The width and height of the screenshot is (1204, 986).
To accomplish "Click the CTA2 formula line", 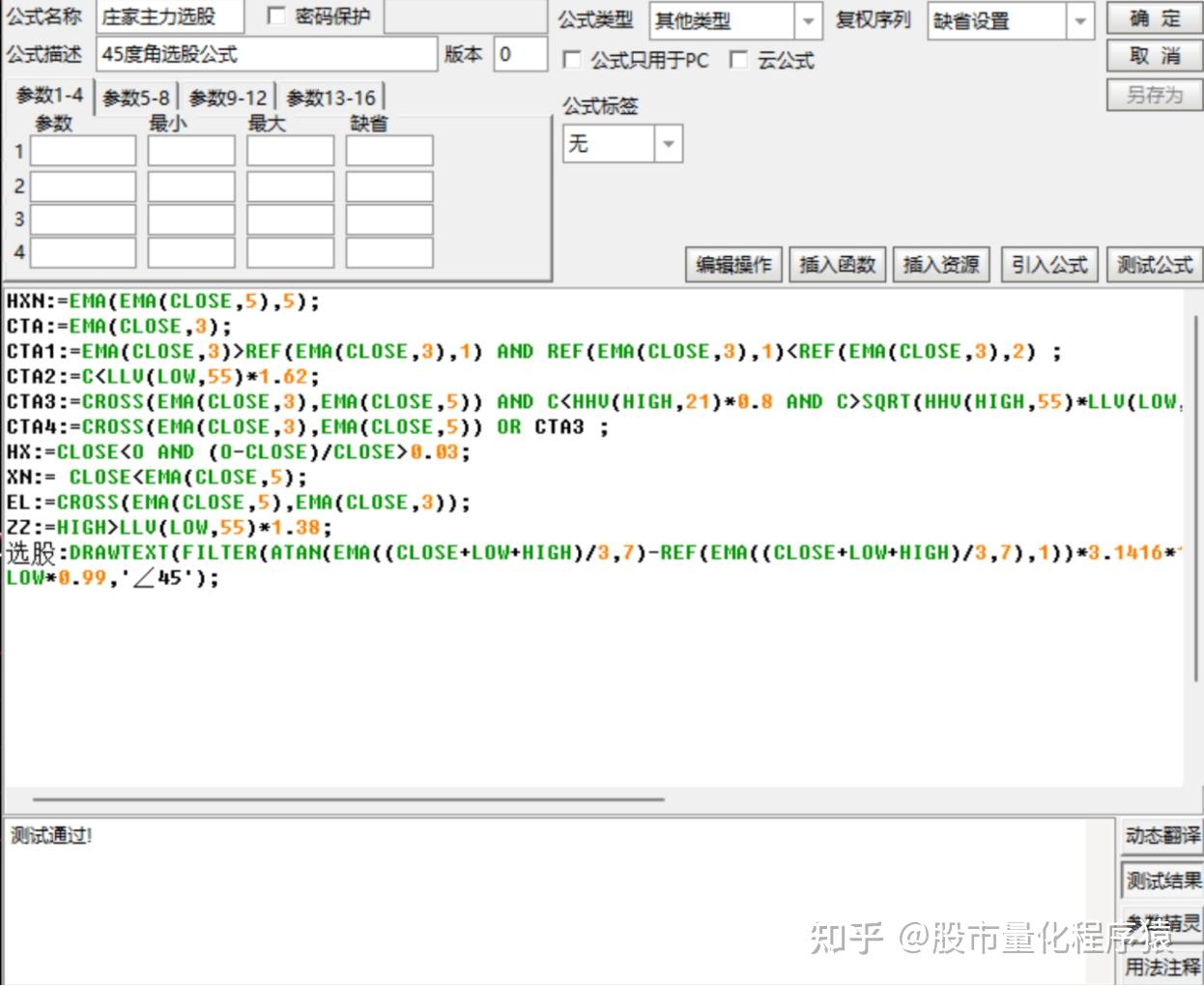I will [162, 377].
